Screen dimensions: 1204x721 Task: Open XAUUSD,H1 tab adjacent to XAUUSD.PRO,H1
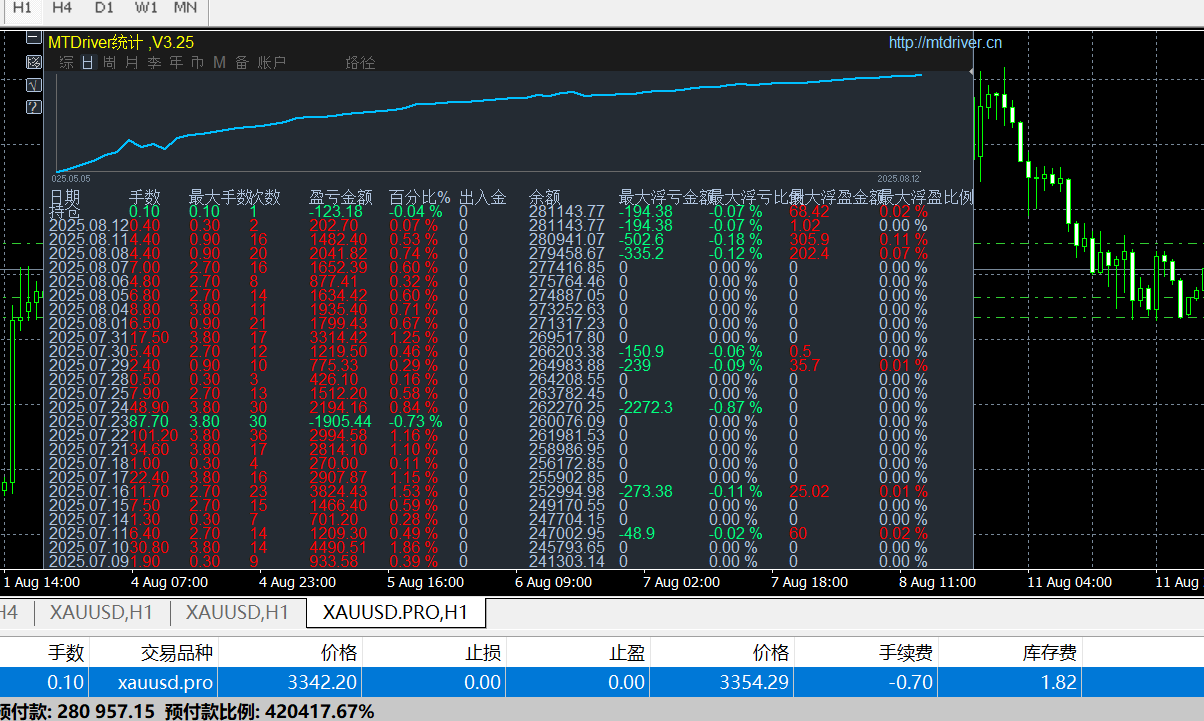pos(239,612)
